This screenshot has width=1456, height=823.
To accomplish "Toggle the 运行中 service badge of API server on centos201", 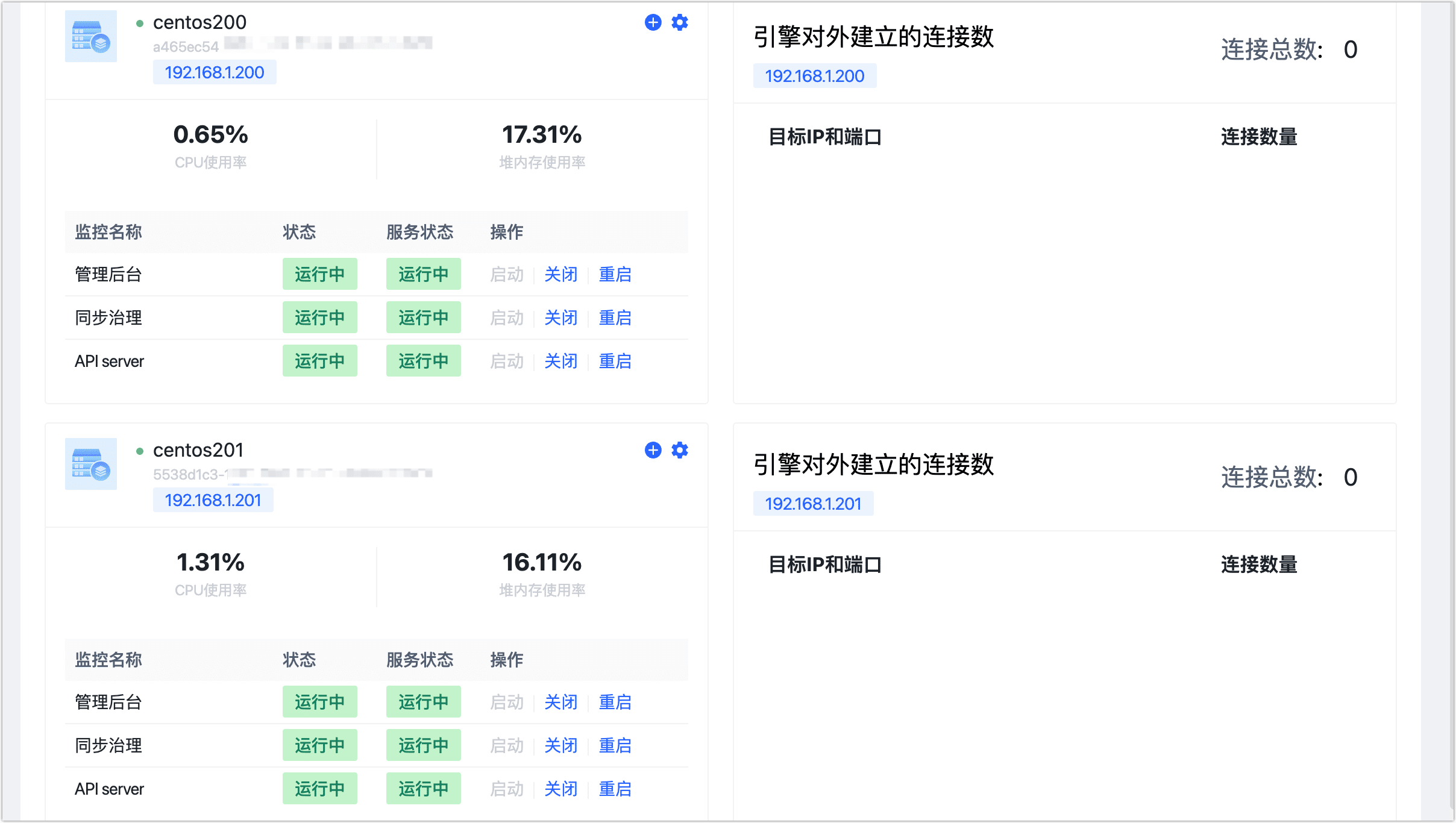I will (x=424, y=788).
